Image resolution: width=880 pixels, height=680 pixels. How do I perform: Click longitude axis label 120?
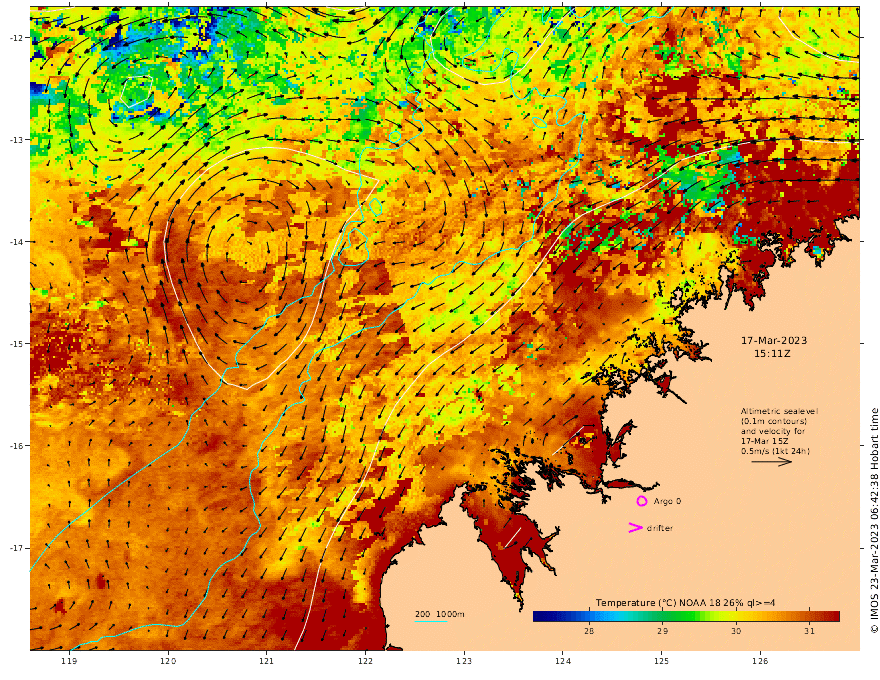168,661
